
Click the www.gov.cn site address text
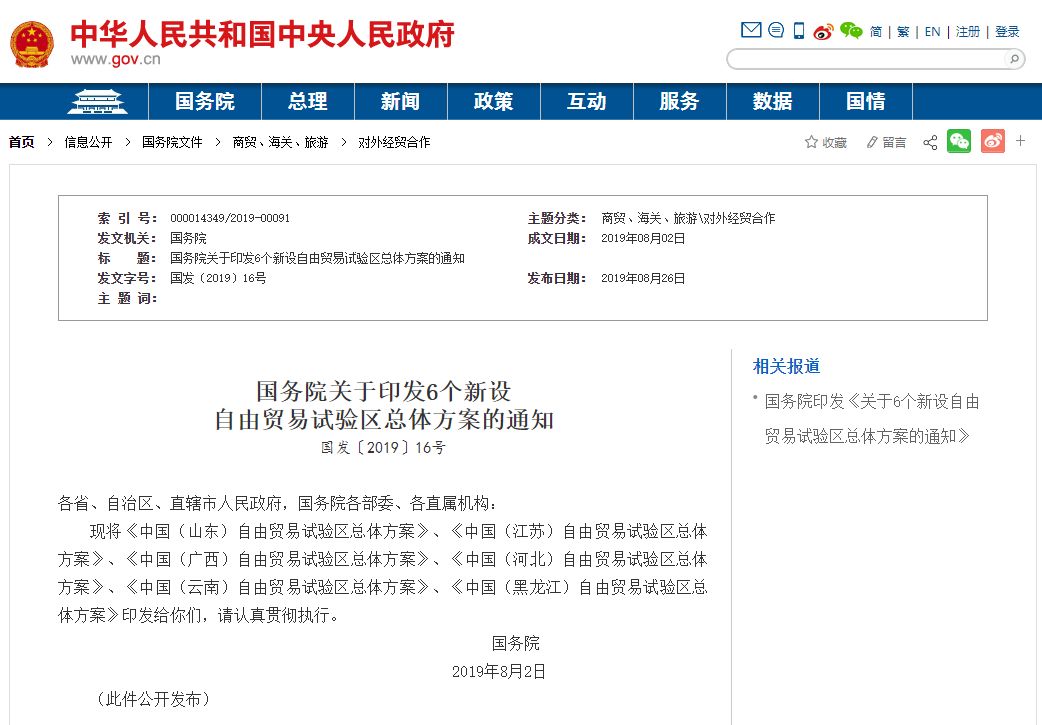click(x=116, y=59)
